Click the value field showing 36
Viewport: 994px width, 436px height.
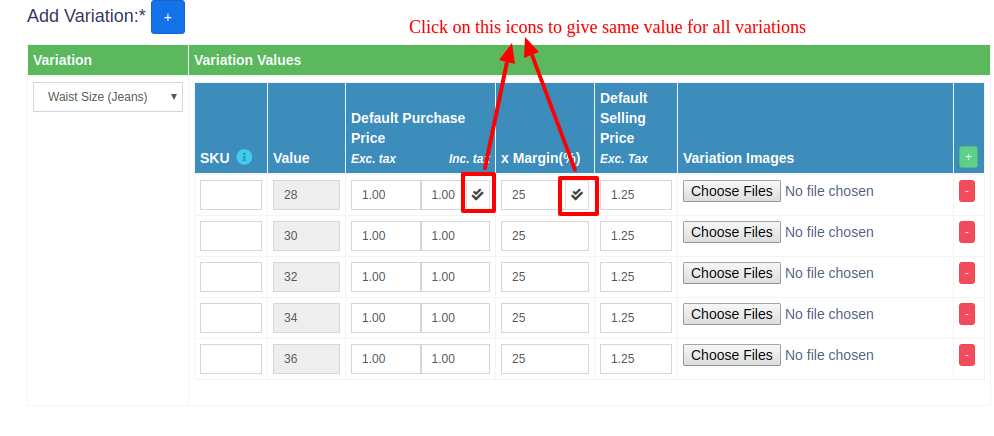[306, 359]
